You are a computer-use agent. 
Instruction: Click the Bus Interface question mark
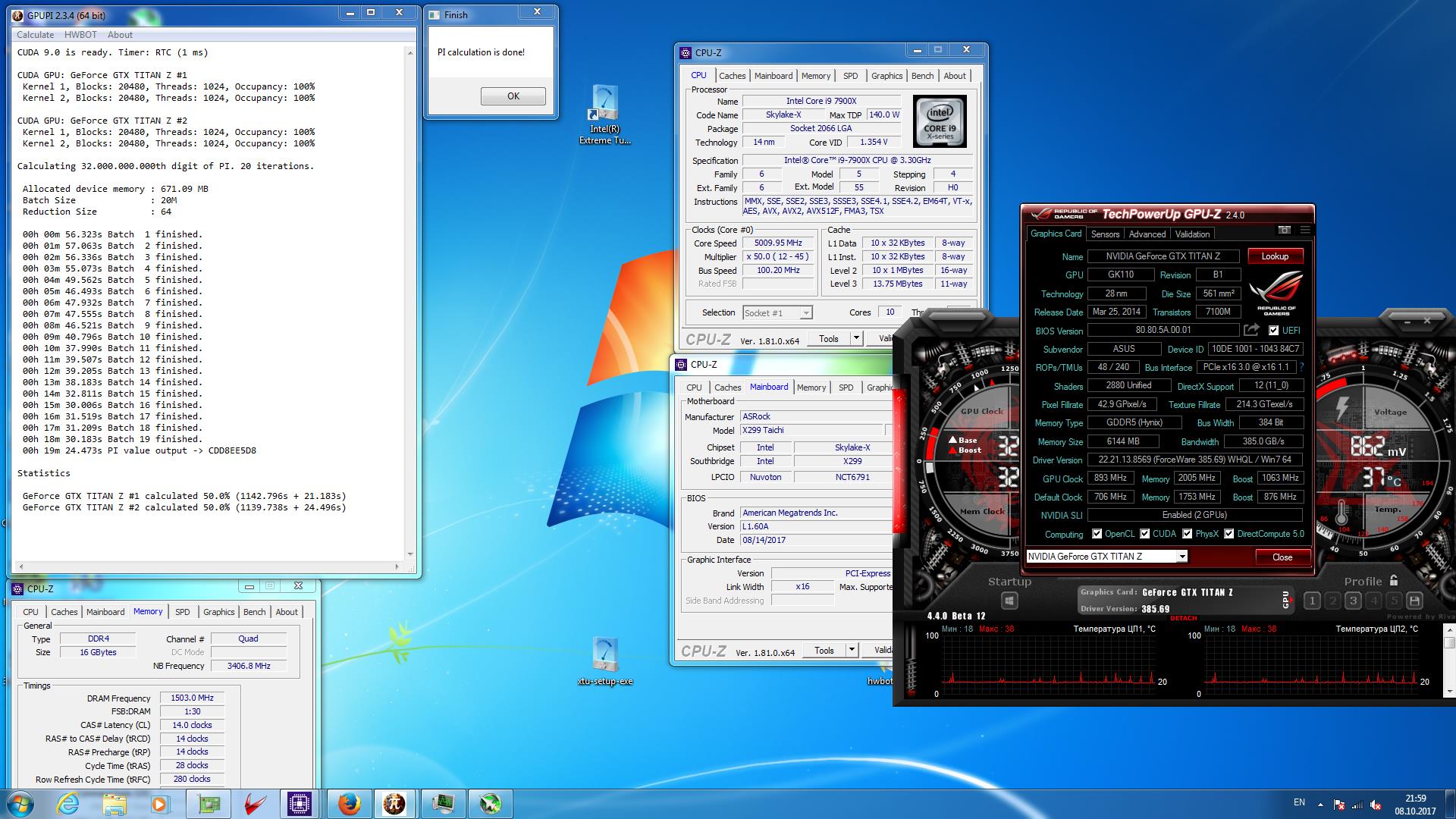tap(1302, 367)
